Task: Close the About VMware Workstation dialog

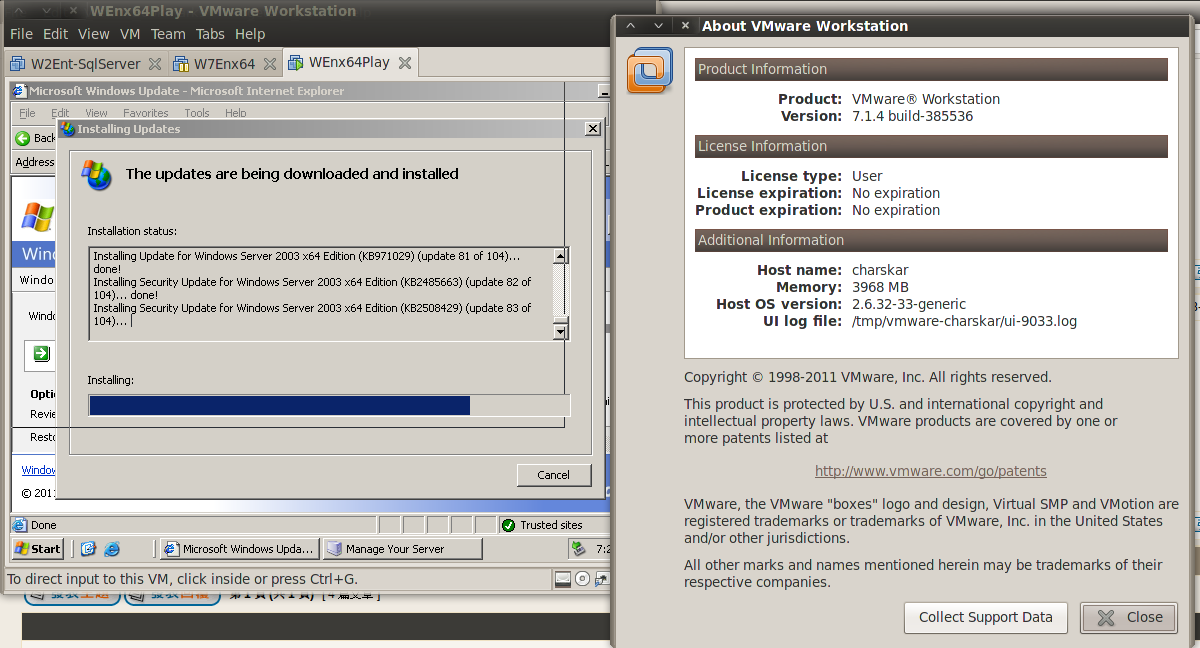Action: click(x=1129, y=617)
